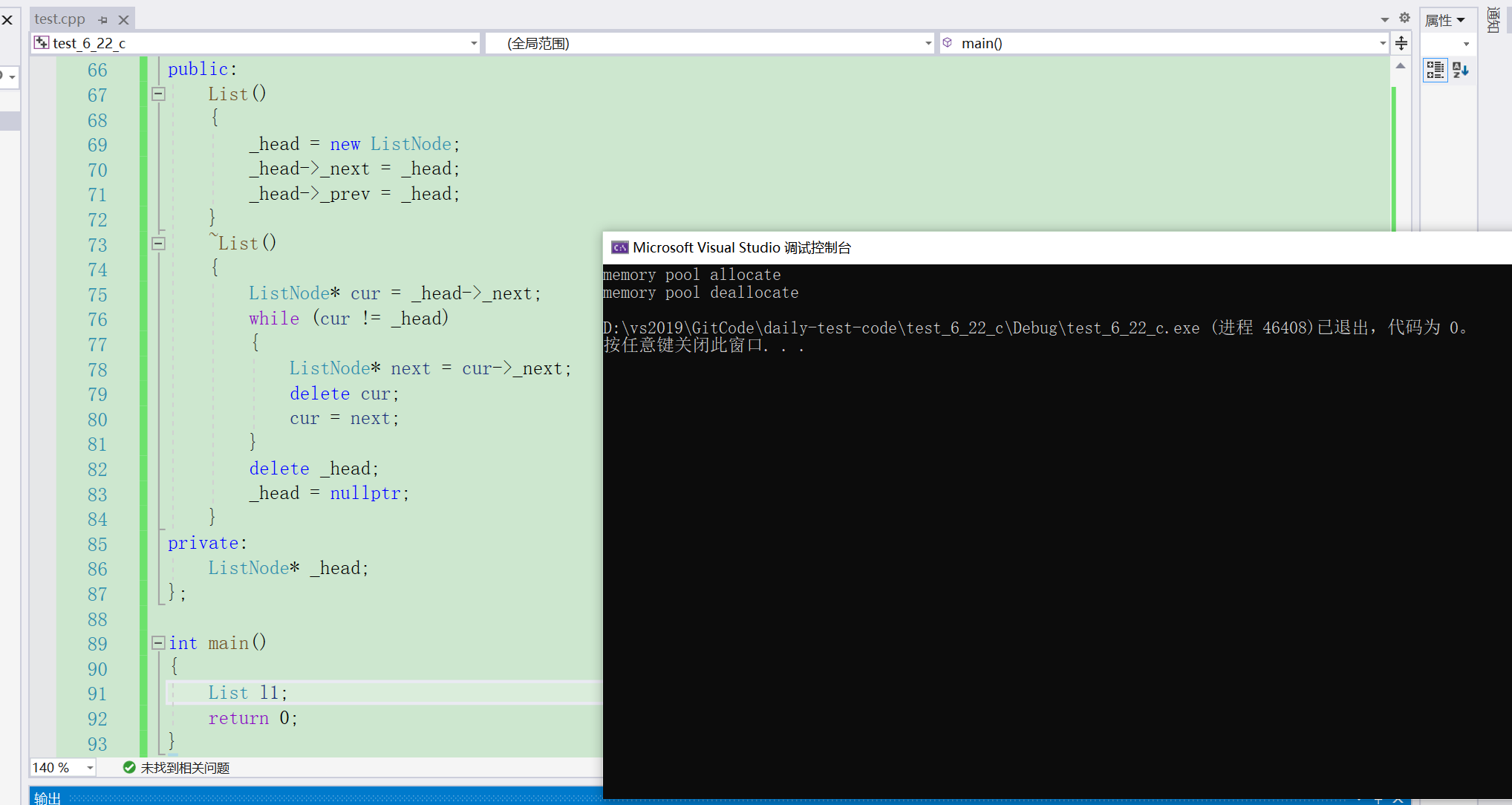Click the 调试控制台 console title bar
Screen dimensions: 1512x805
(x=1057, y=247)
